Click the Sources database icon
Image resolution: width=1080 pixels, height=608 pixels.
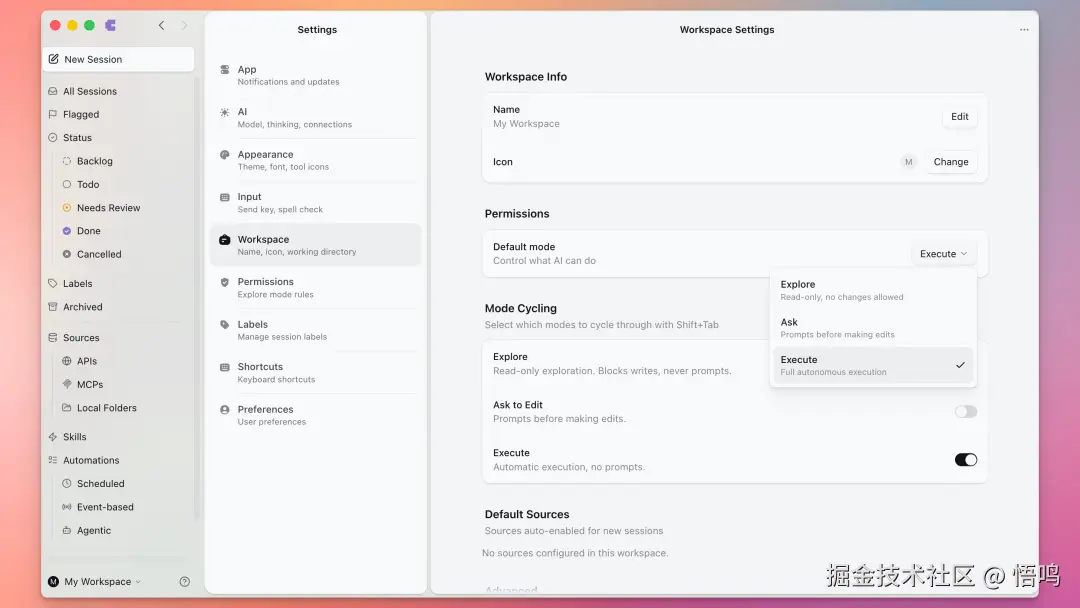pyautogui.click(x=53, y=337)
